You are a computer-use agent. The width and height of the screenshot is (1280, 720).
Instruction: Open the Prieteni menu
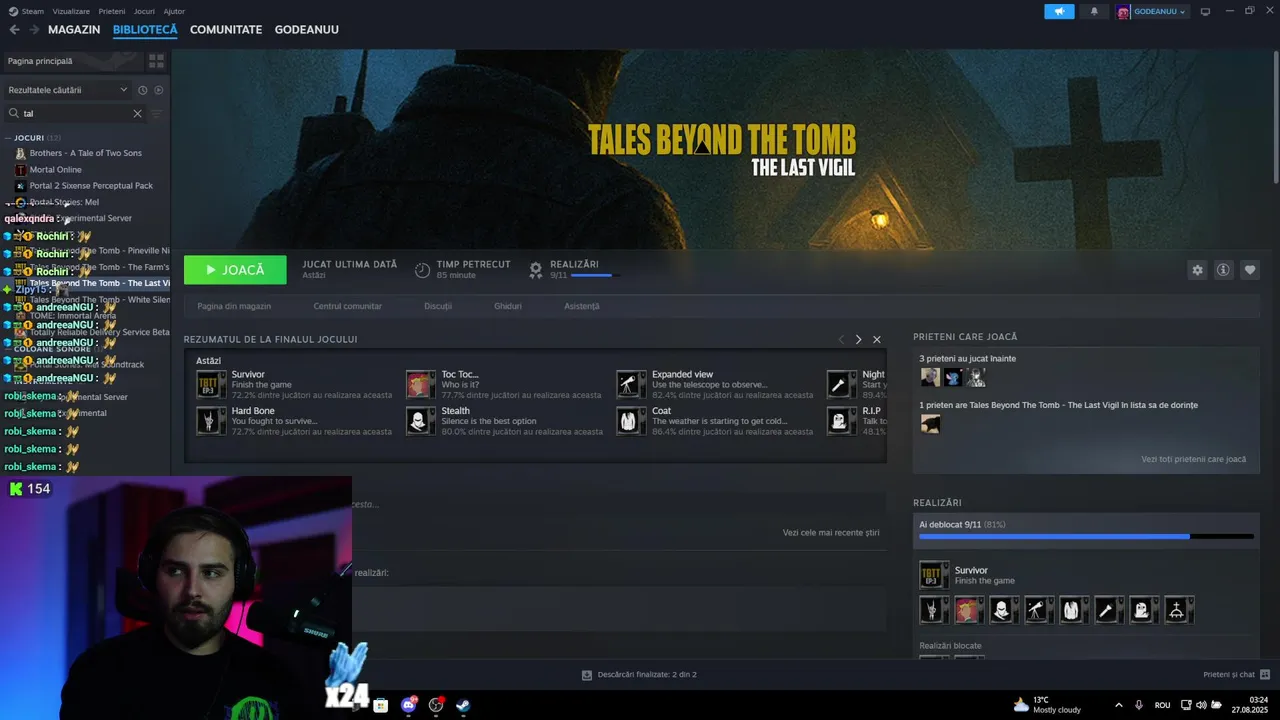112,11
